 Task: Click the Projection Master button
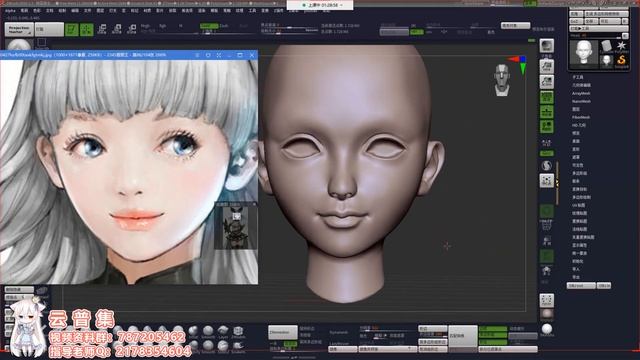pos(19,29)
